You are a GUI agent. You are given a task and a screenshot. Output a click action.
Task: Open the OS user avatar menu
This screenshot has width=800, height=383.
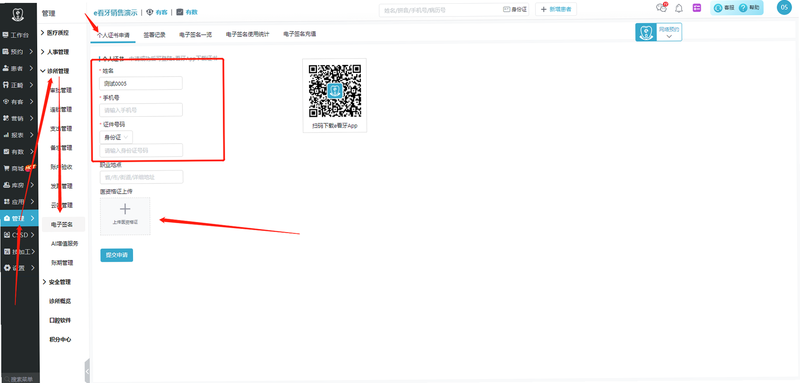coord(784,8)
